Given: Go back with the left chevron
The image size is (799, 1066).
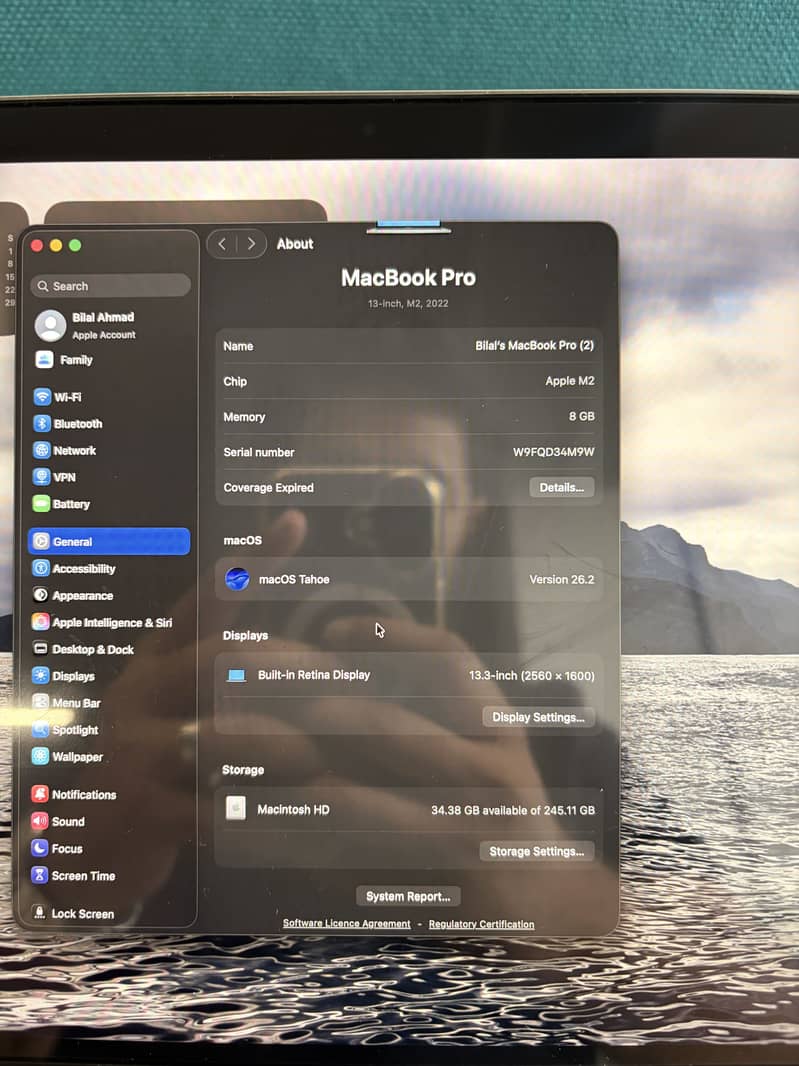Looking at the screenshot, I should tap(222, 243).
